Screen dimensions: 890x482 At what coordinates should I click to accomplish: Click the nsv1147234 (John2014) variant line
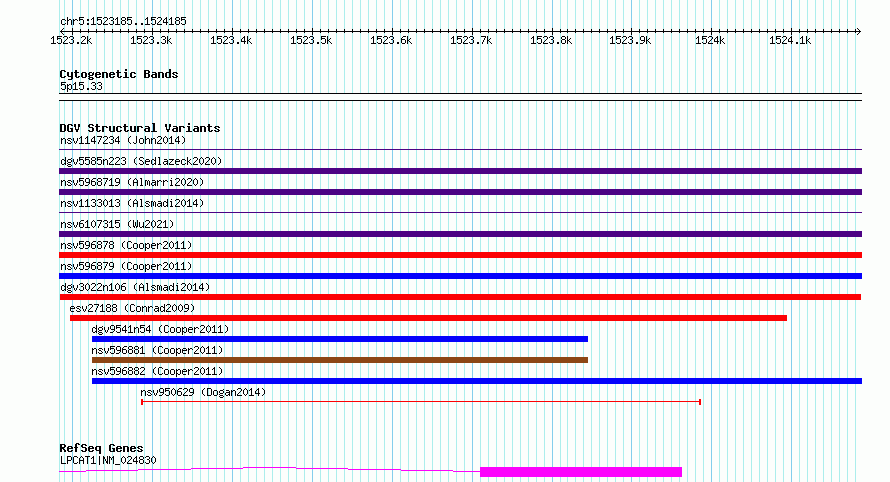(x=460, y=150)
